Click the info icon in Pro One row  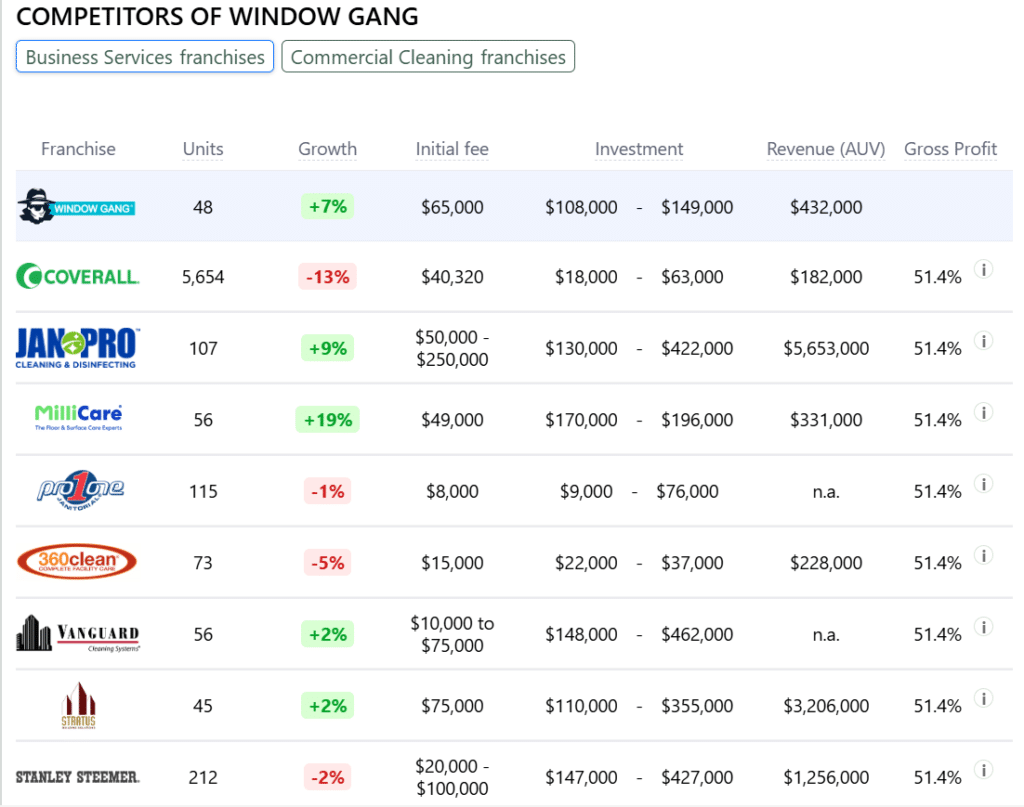coord(984,484)
